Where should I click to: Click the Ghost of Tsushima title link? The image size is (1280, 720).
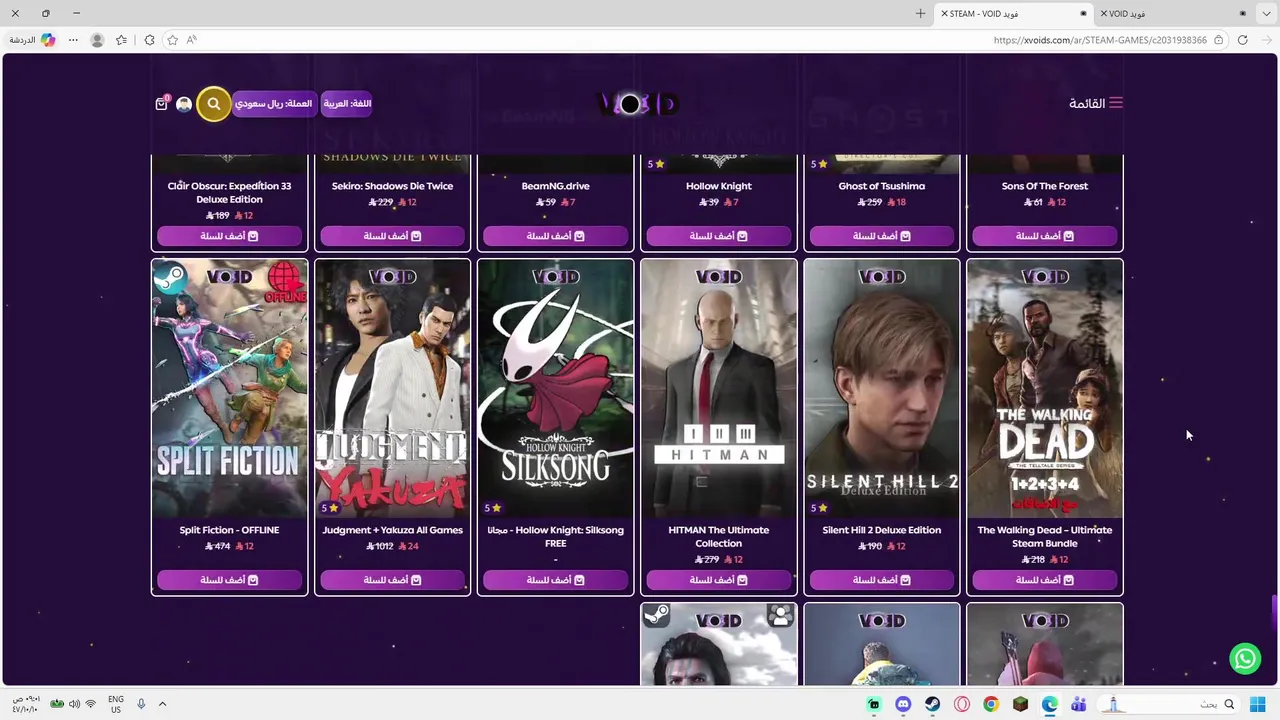[x=882, y=186]
